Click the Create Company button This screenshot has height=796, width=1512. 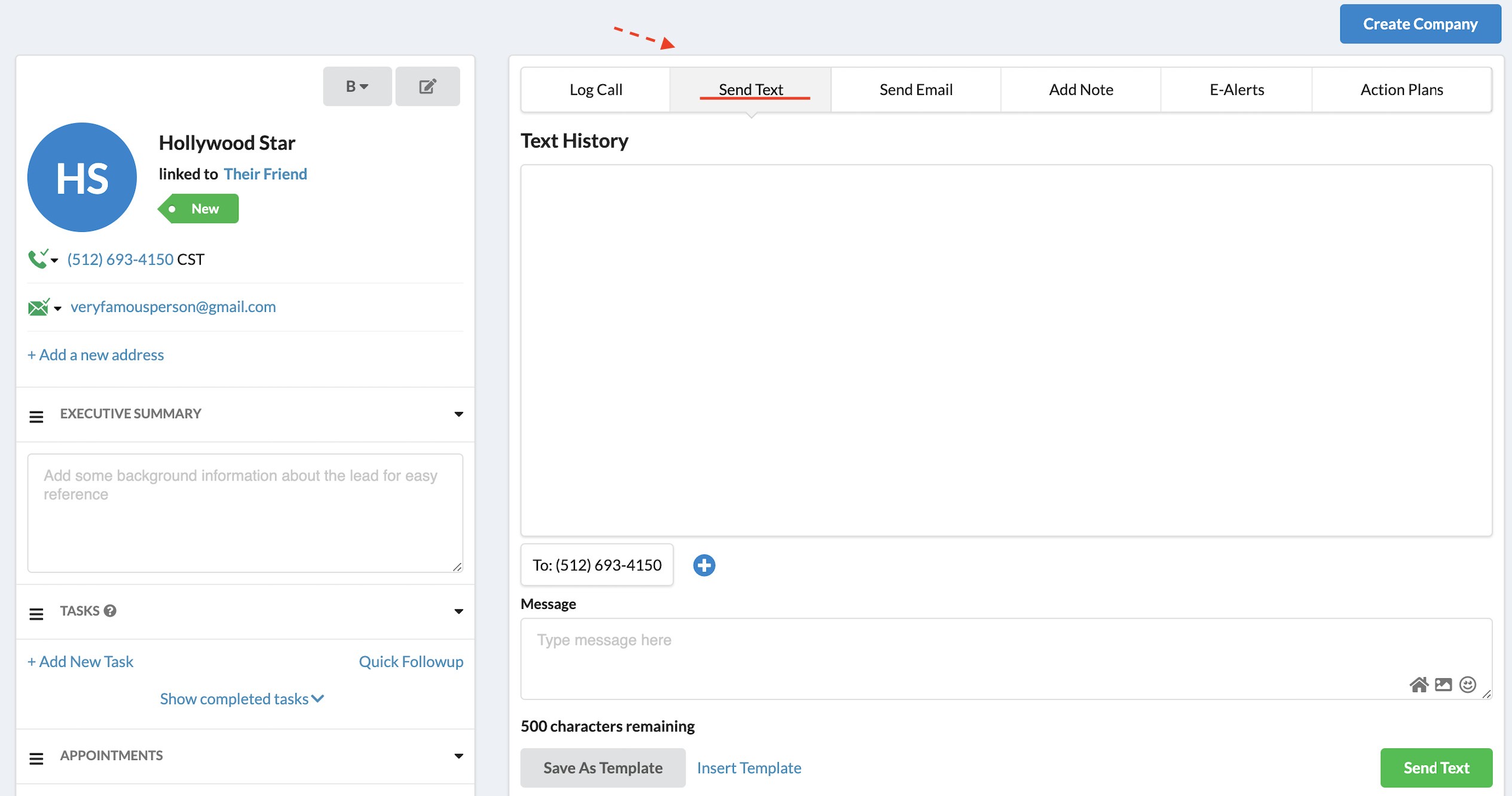tap(1420, 24)
